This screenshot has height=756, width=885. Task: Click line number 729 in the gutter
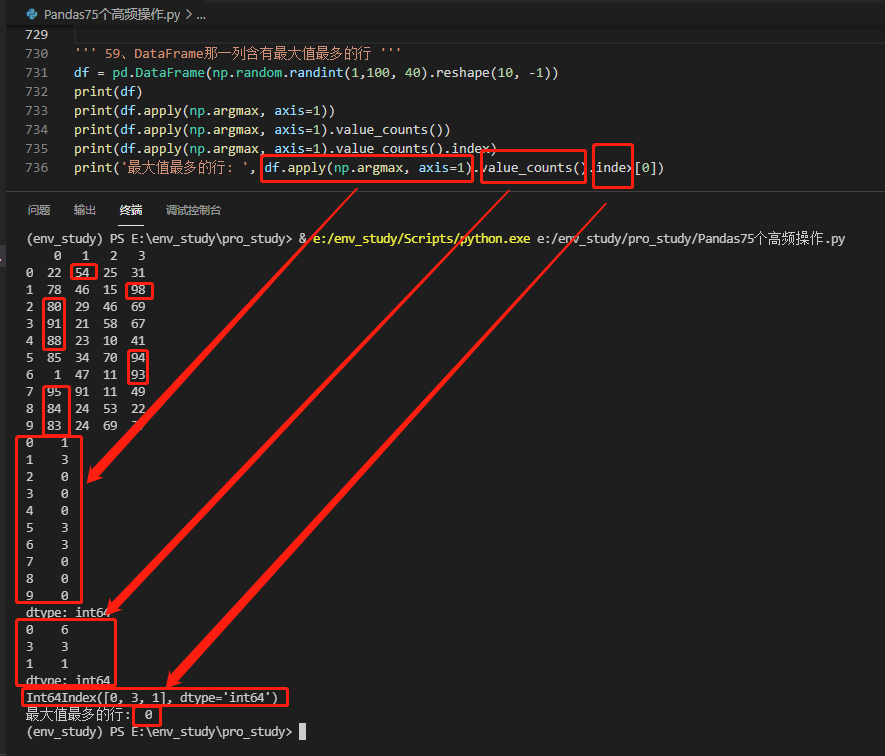point(37,35)
